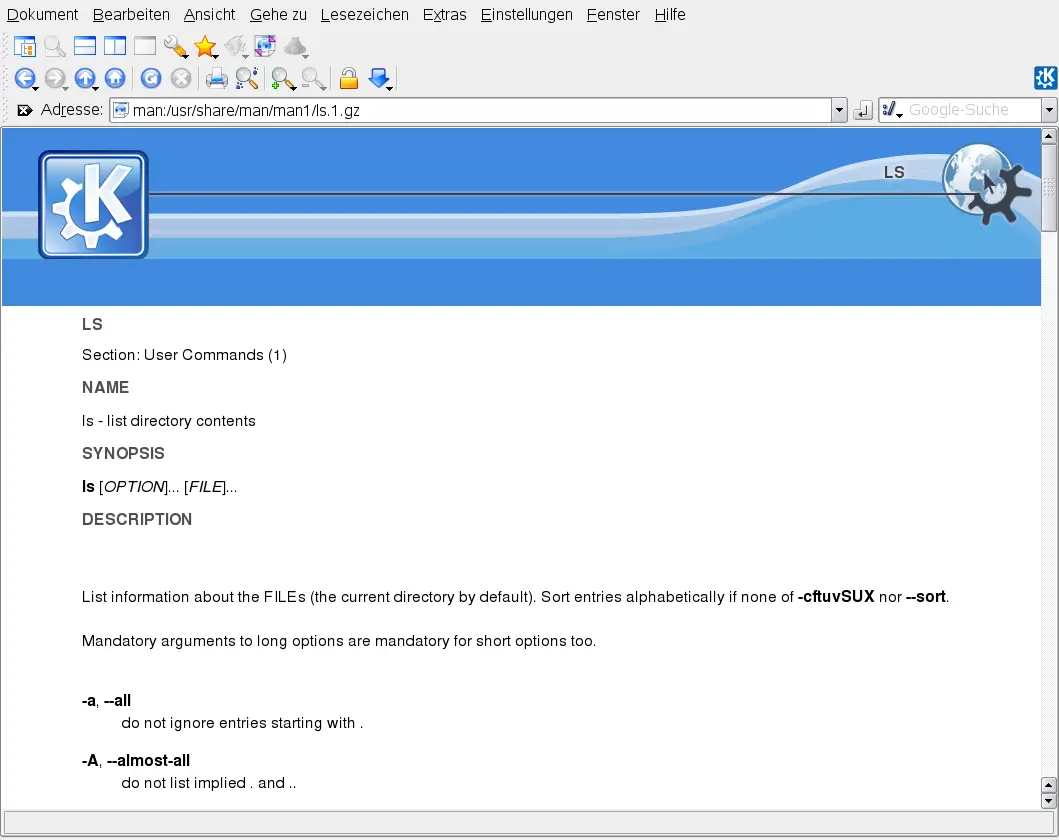Image resolution: width=1059 pixels, height=840 pixels.
Task: Click the KDE logo in page header
Action: tap(93, 205)
